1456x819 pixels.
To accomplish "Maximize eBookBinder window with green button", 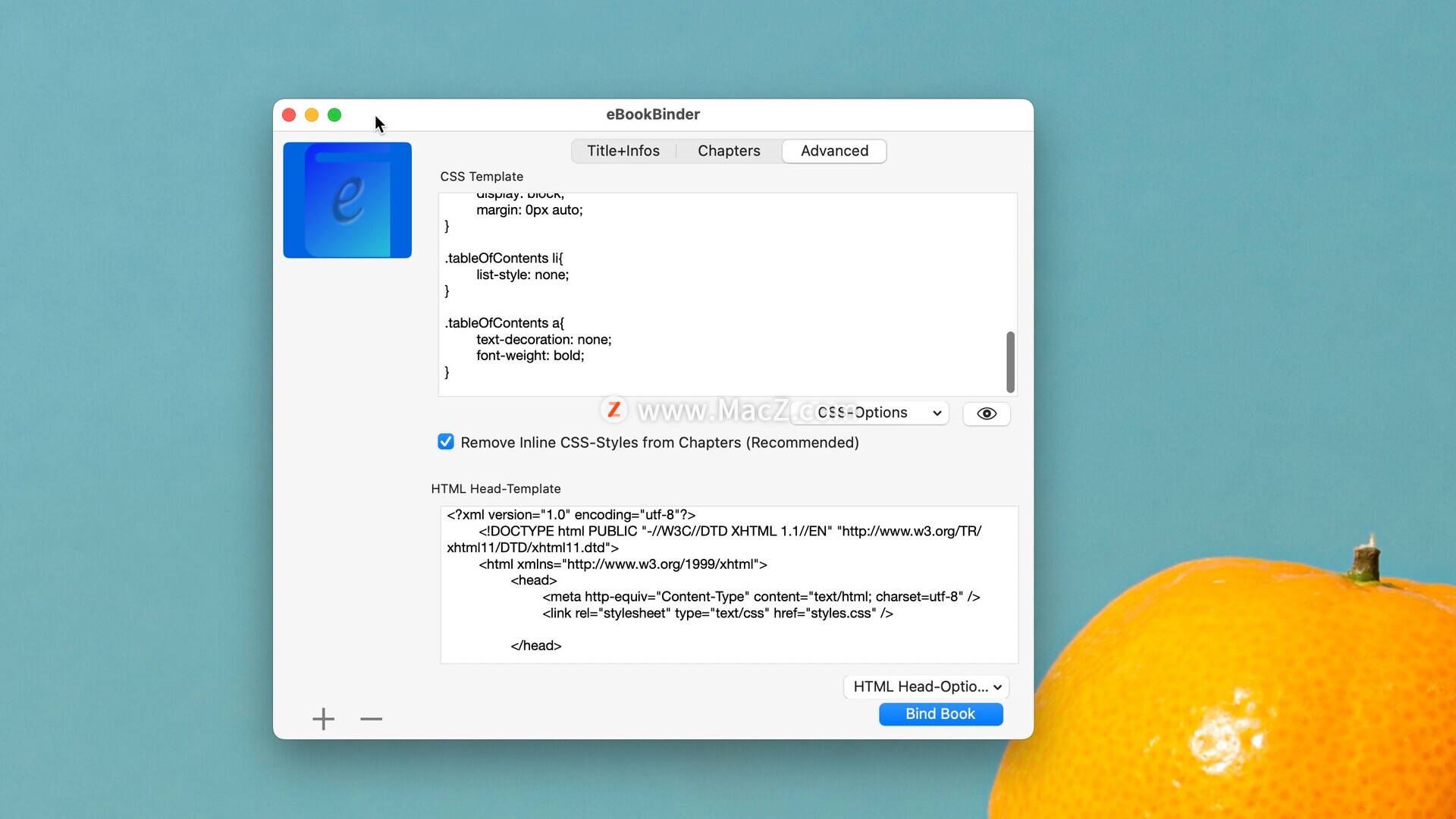I will [x=334, y=115].
